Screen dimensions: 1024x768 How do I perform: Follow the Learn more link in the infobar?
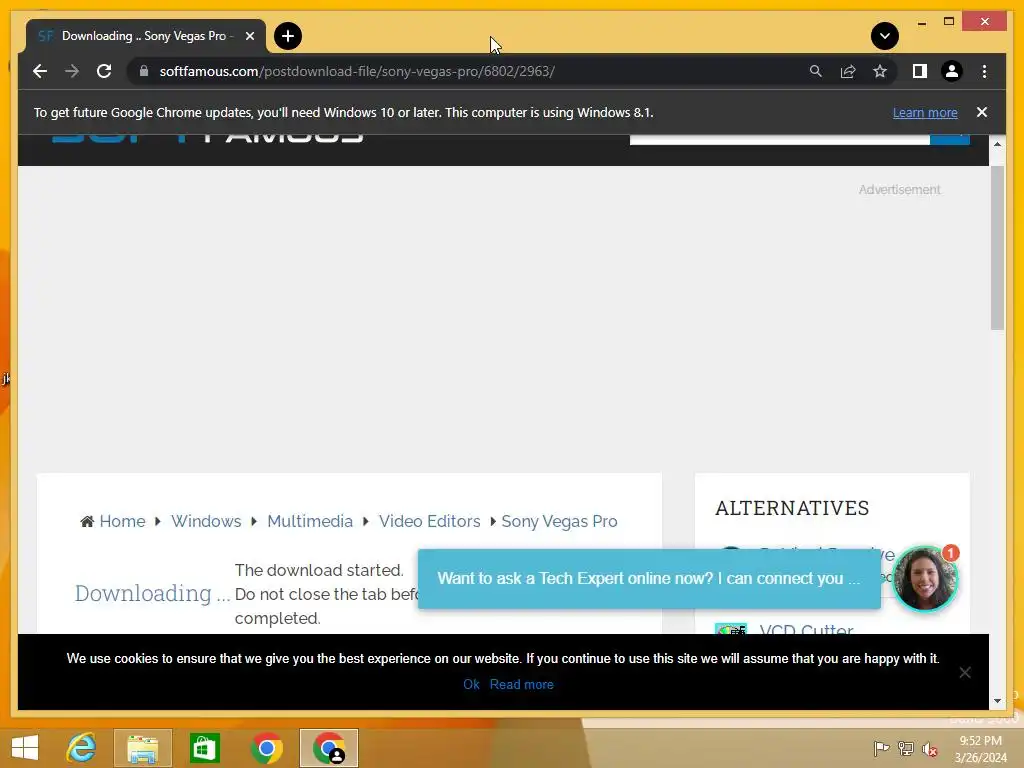(x=925, y=112)
